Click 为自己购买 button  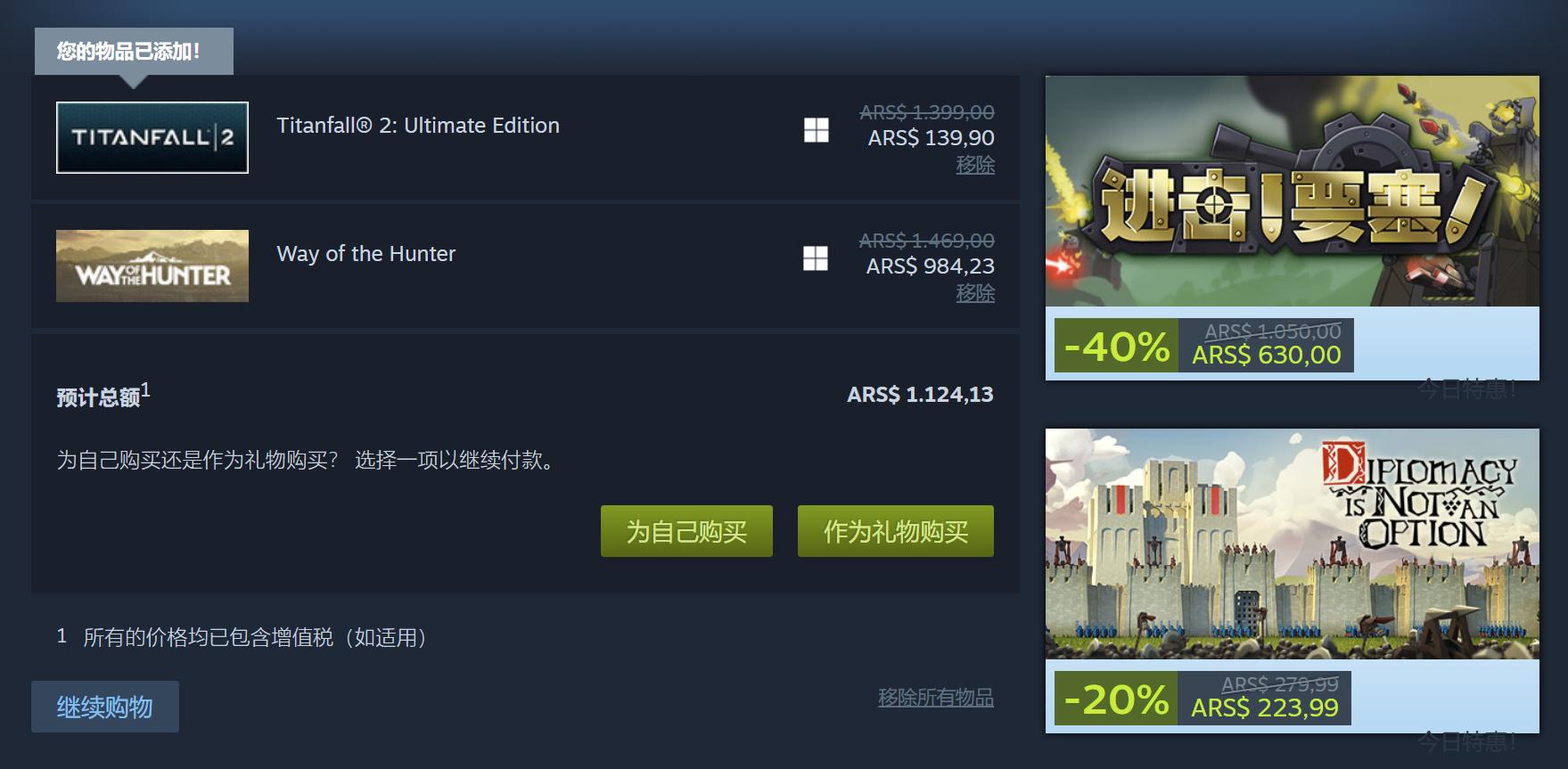coord(686,531)
